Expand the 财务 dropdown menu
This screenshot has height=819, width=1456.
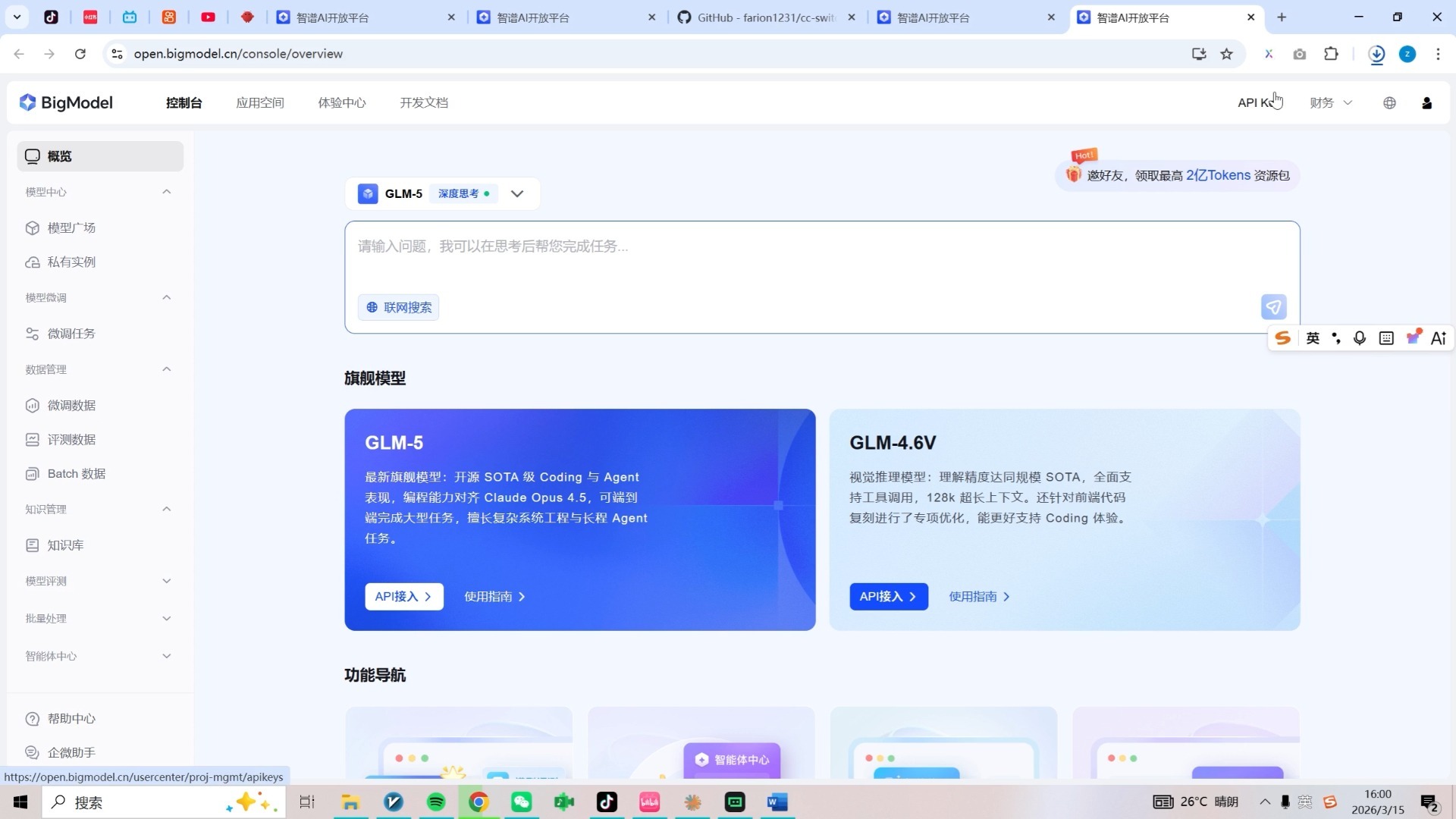tap(1330, 102)
